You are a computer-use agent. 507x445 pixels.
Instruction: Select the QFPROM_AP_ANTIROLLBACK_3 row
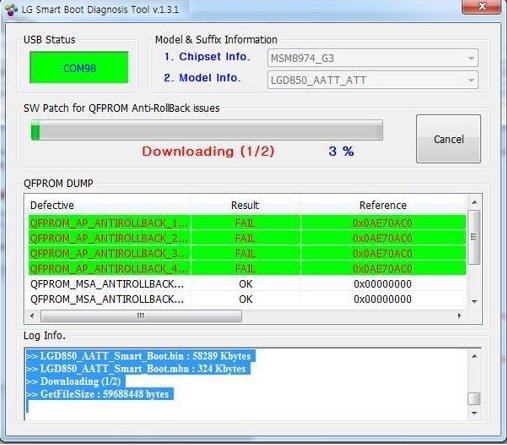coord(247,253)
